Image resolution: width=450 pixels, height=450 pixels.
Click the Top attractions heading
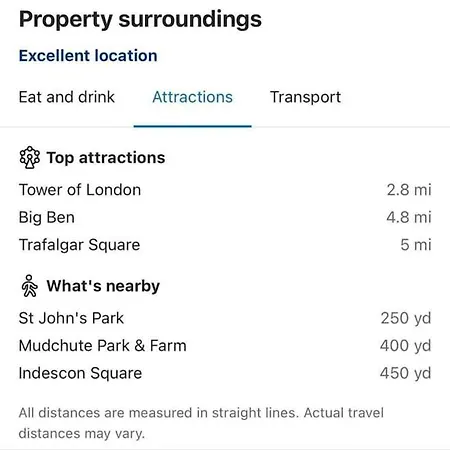(106, 158)
